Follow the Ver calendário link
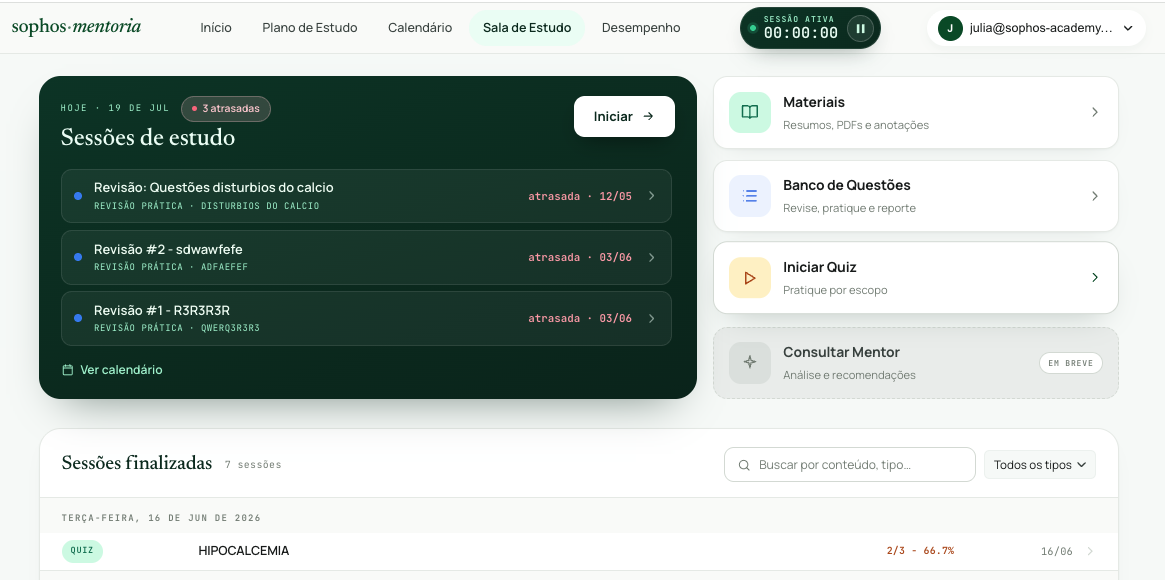Image resolution: width=1165 pixels, height=580 pixels. tap(112, 370)
